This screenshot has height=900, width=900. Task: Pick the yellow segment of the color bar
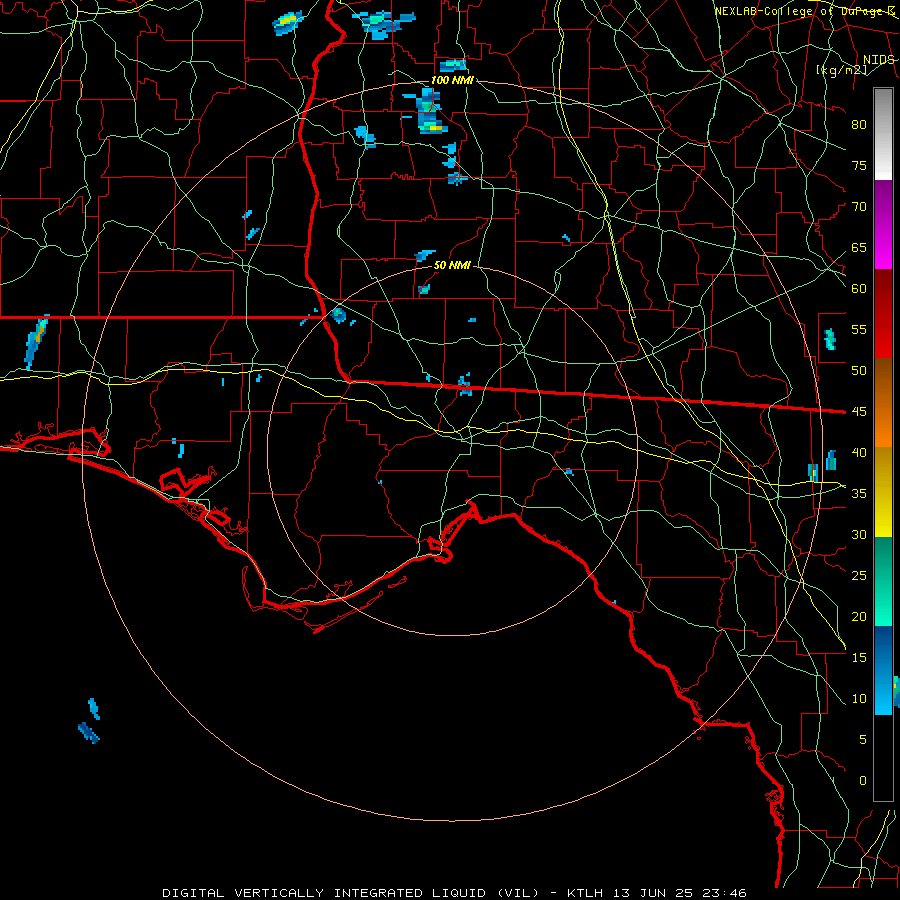coord(883,492)
